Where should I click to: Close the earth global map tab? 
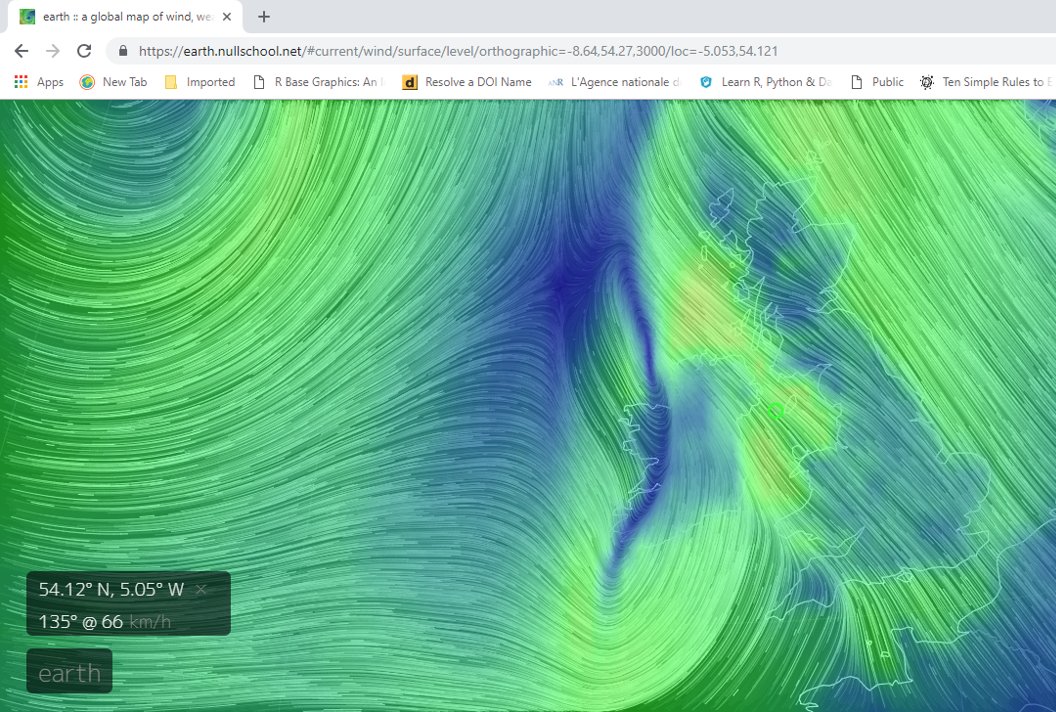click(x=227, y=17)
